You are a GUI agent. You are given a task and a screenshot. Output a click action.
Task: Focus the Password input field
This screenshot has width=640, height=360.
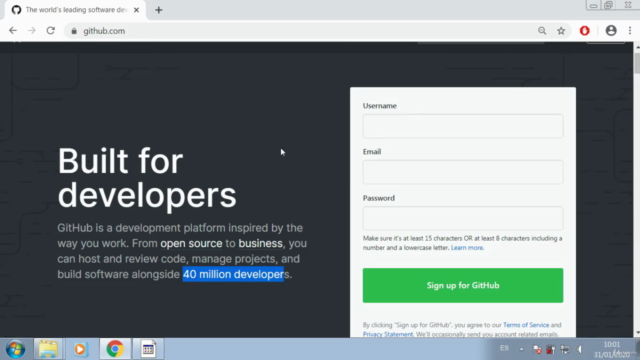point(463,218)
